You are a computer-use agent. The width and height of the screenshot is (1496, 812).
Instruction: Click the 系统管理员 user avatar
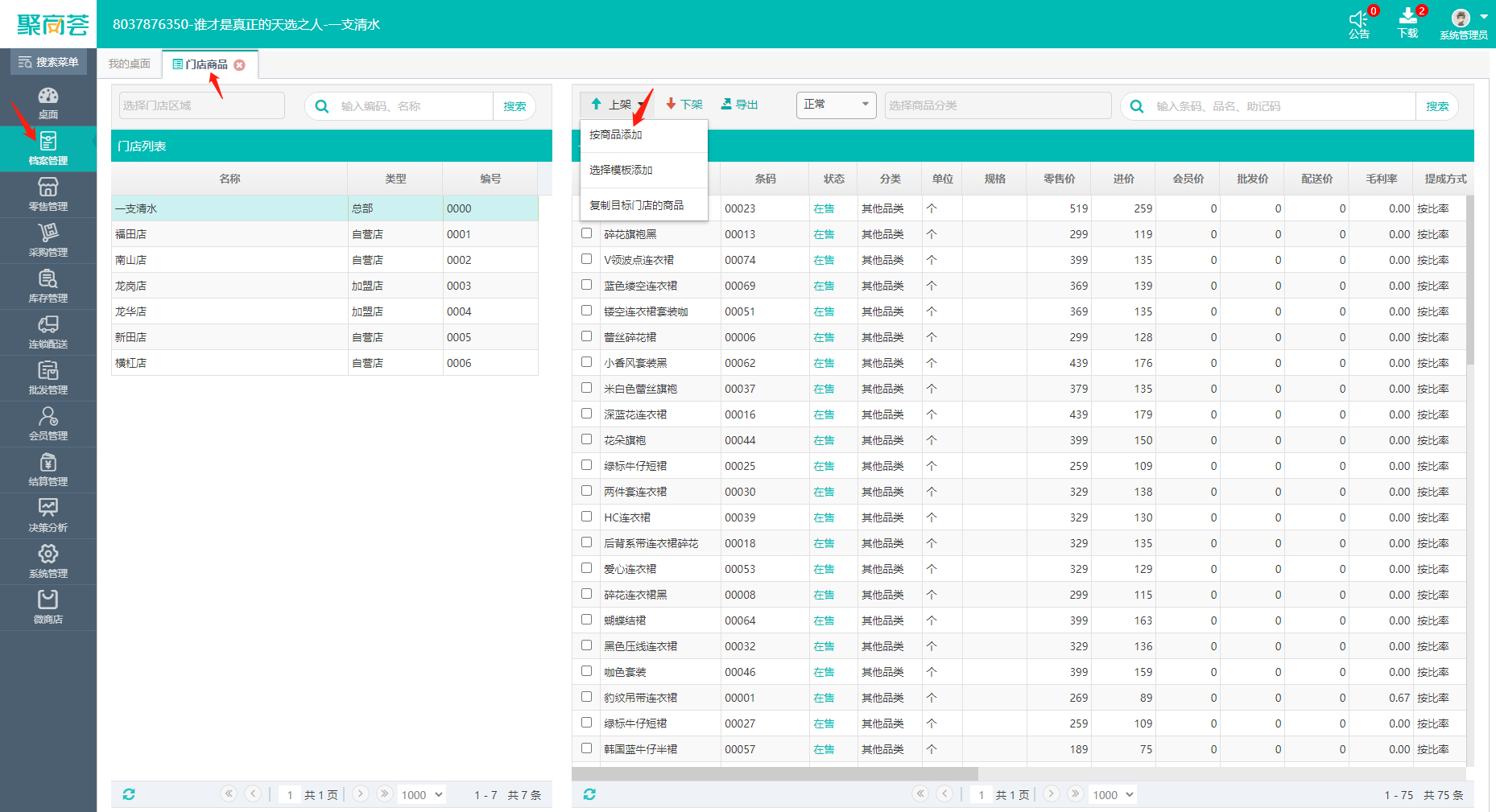coord(1461,18)
